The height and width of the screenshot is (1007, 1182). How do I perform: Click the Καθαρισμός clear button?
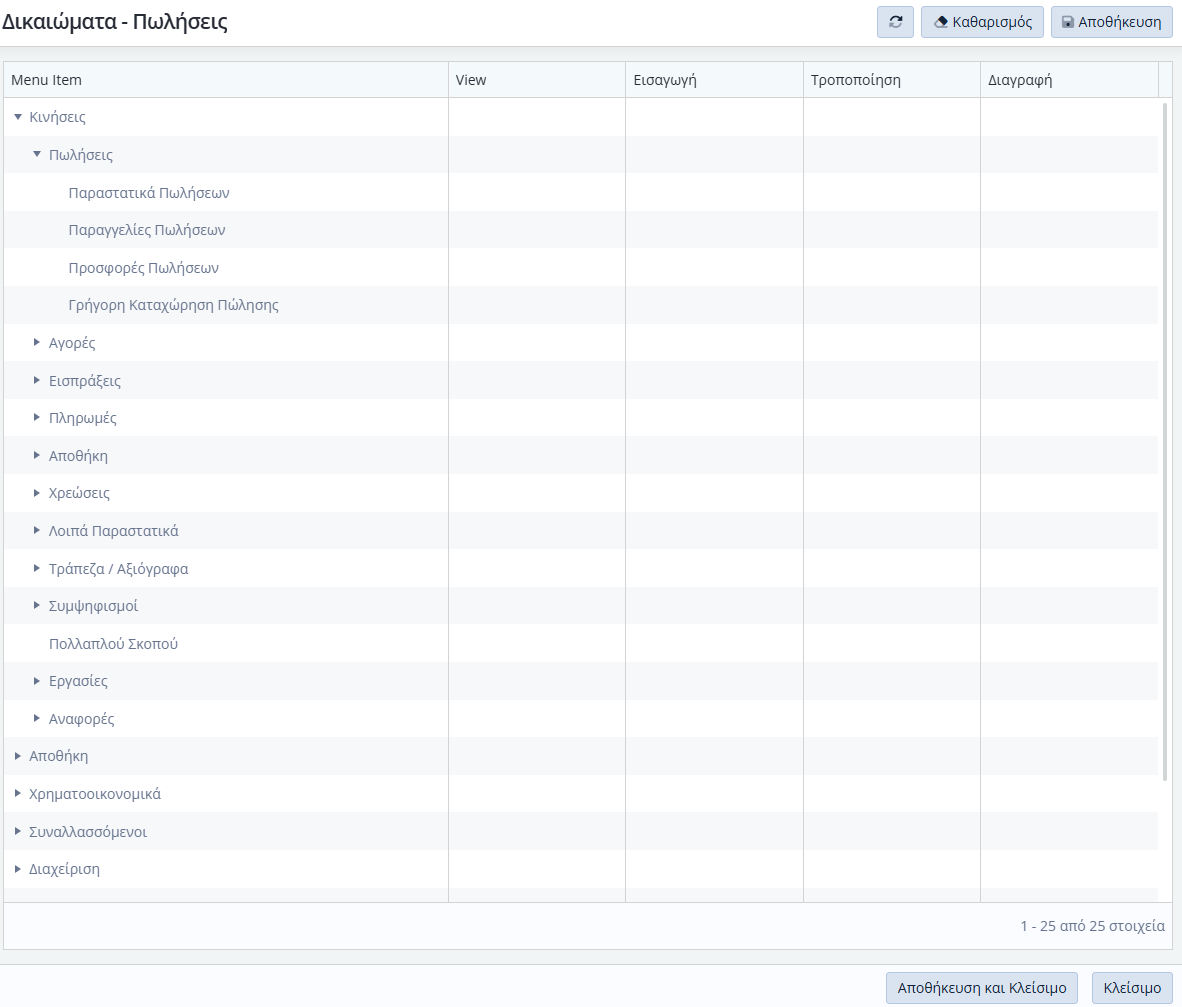point(982,22)
